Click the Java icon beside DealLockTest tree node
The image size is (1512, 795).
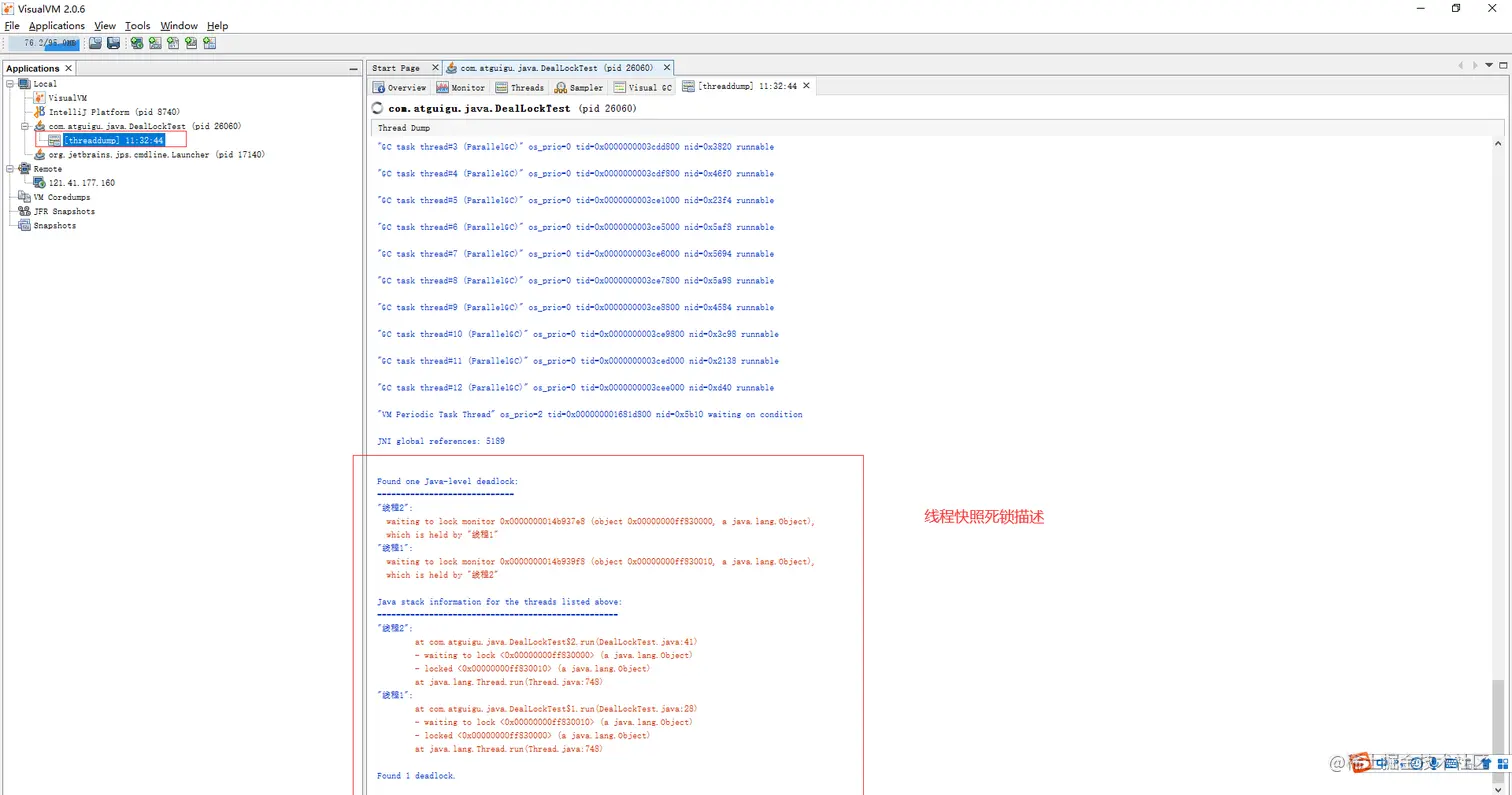tap(40, 126)
